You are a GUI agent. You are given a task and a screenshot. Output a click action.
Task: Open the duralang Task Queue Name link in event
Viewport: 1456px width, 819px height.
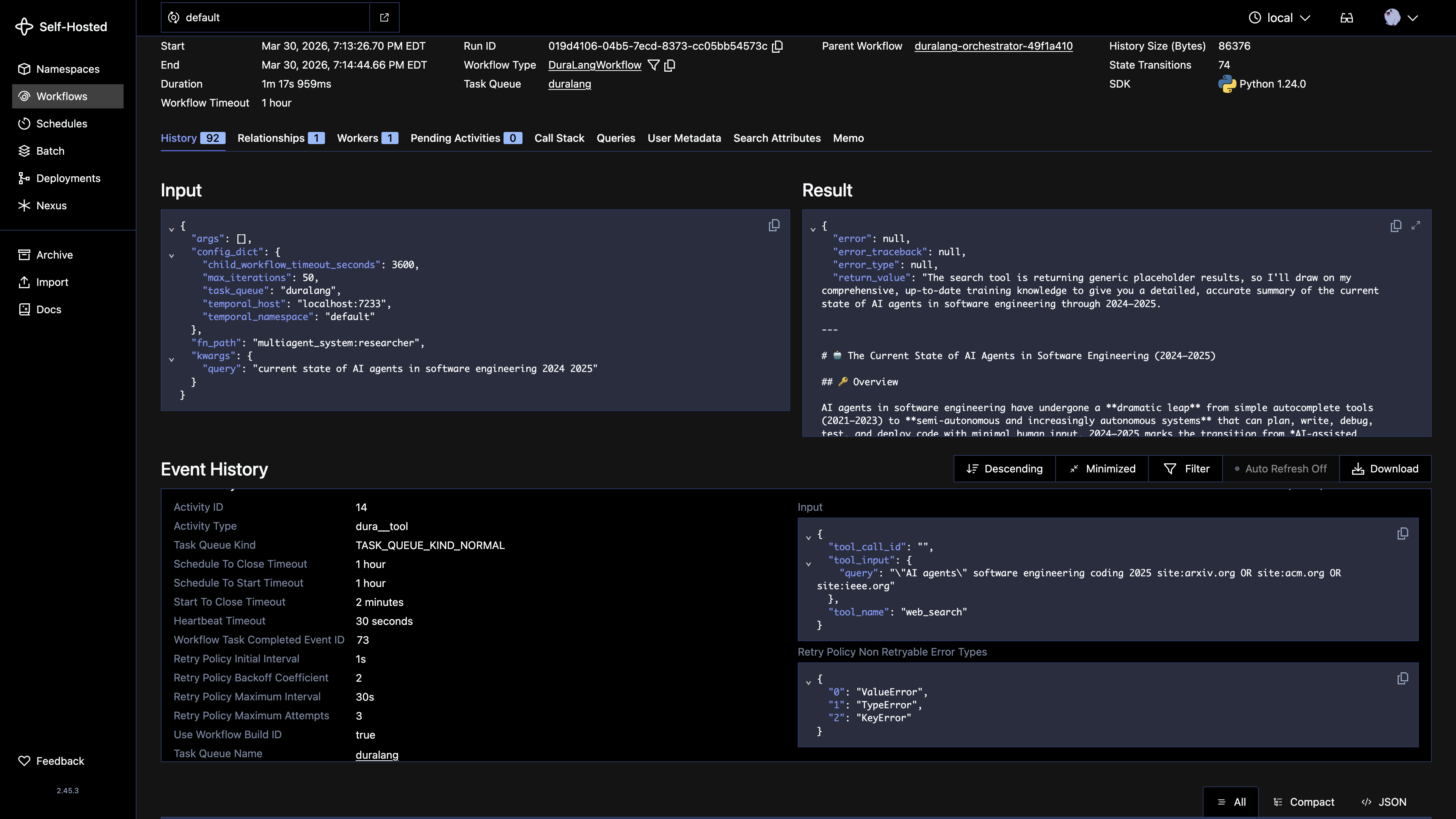[x=377, y=755]
